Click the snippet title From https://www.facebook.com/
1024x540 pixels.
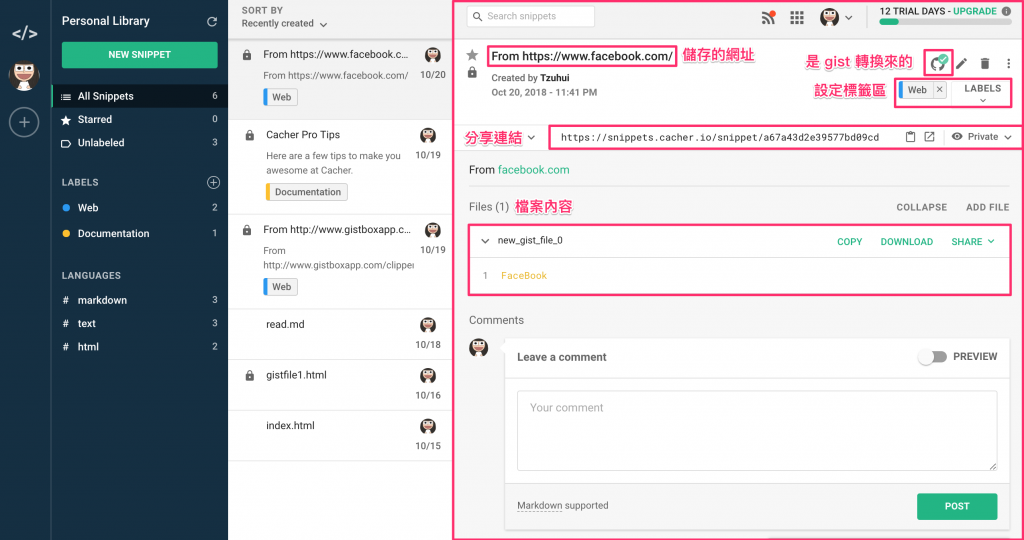coord(581,56)
